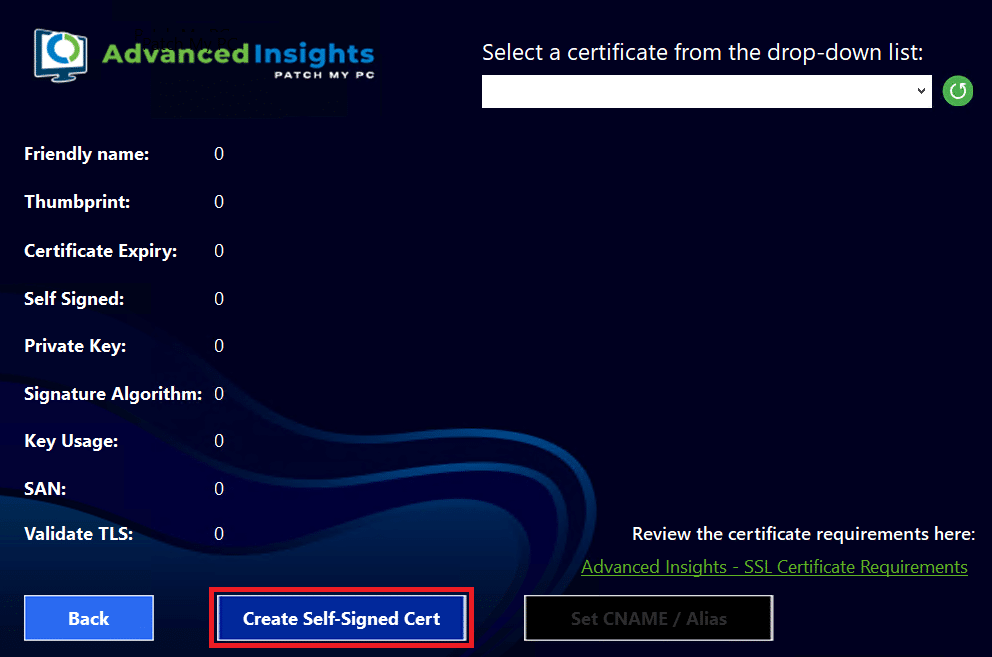Select the Key Usage label

point(71,441)
